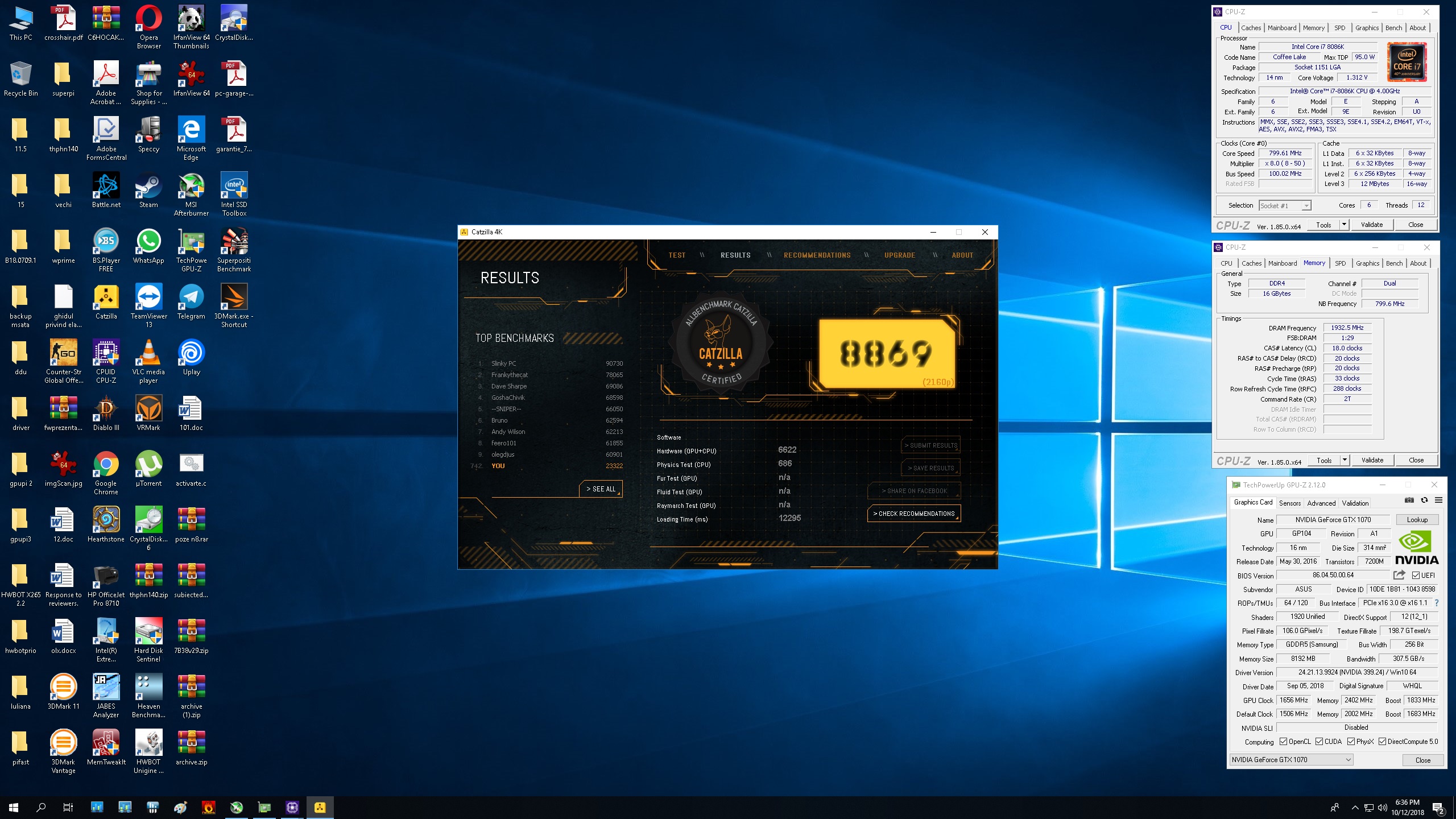The width and height of the screenshot is (1456, 819).
Task: Open the Mainboard tab in top CPU-Z window
Action: click(x=1282, y=28)
